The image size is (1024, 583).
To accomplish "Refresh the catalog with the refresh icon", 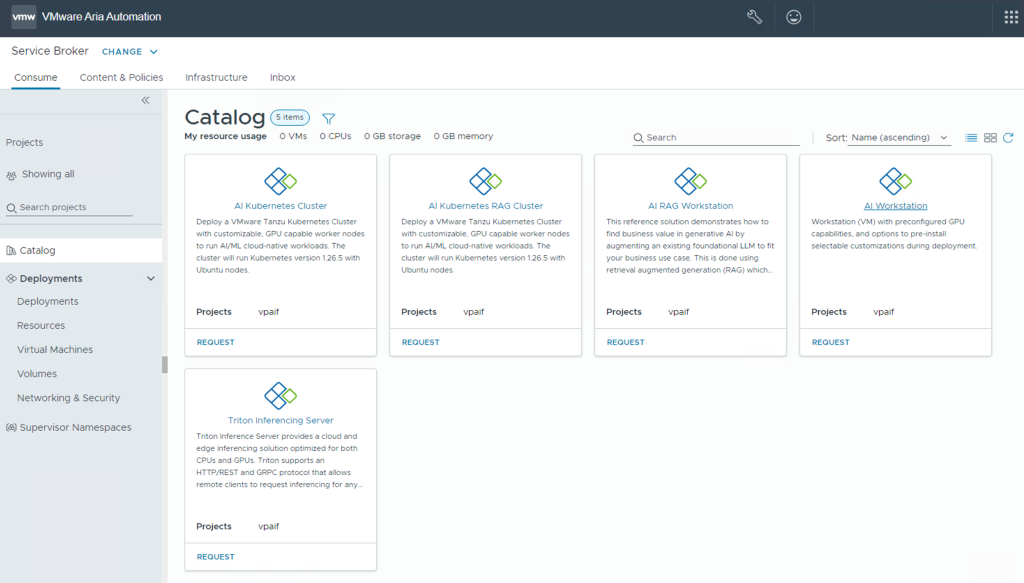I will 1009,139.
